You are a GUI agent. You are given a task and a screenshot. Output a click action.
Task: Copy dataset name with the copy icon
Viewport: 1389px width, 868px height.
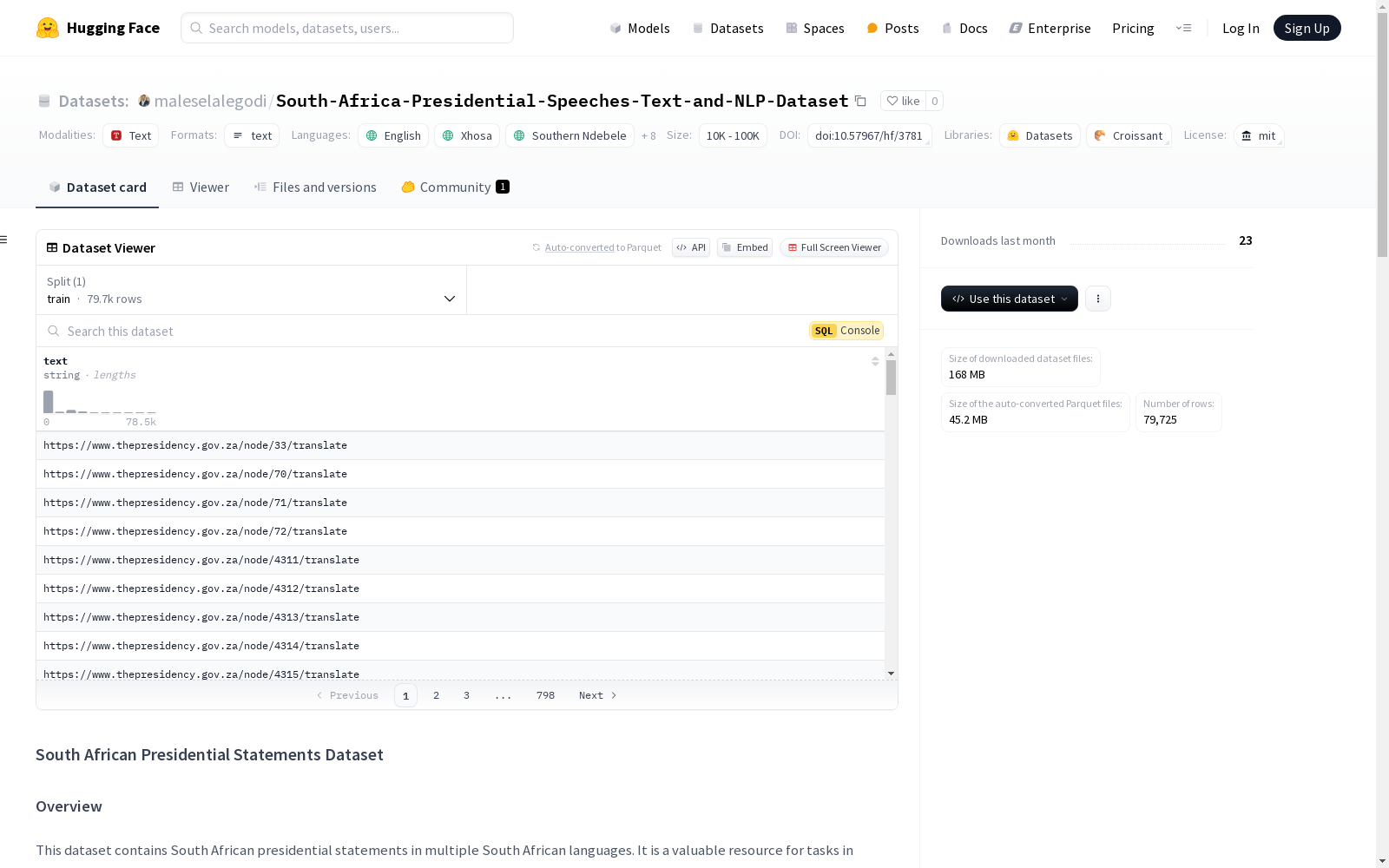pyautogui.click(x=860, y=101)
